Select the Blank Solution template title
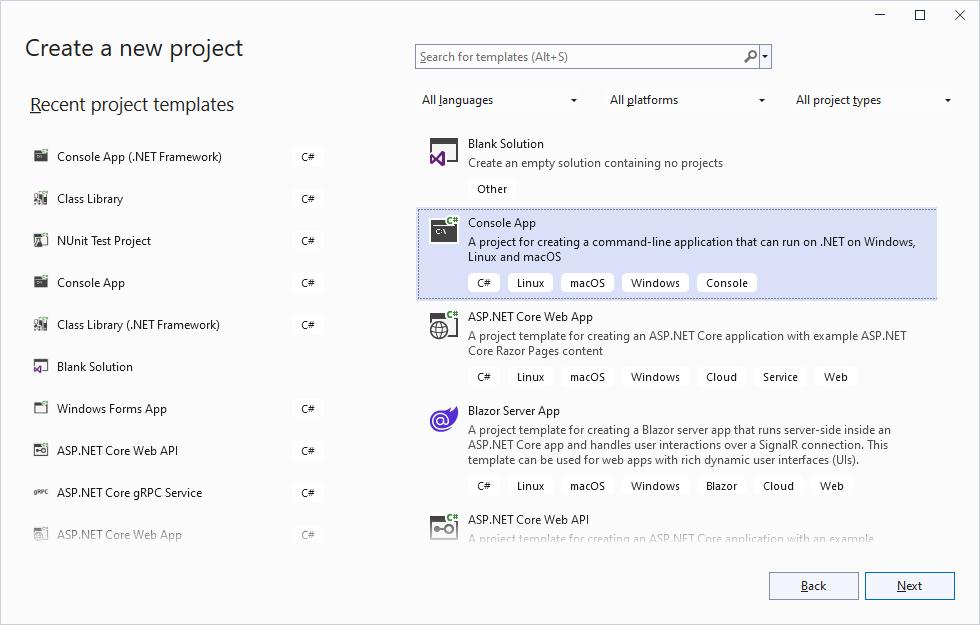This screenshot has height=625, width=980. point(506,144)
